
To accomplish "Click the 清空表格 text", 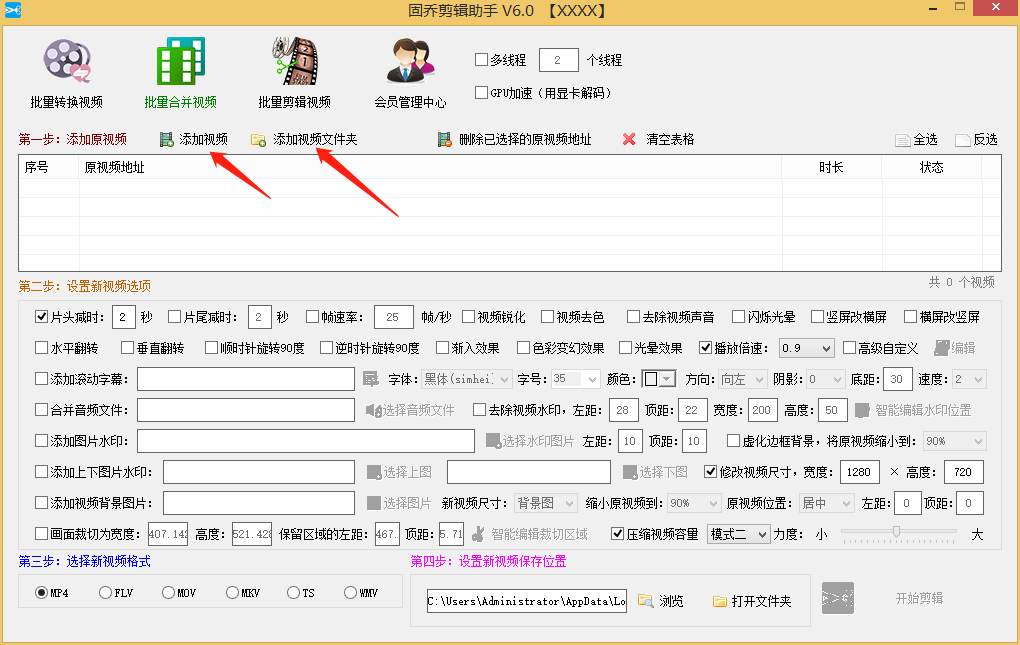I will click(x=670, y=139).
